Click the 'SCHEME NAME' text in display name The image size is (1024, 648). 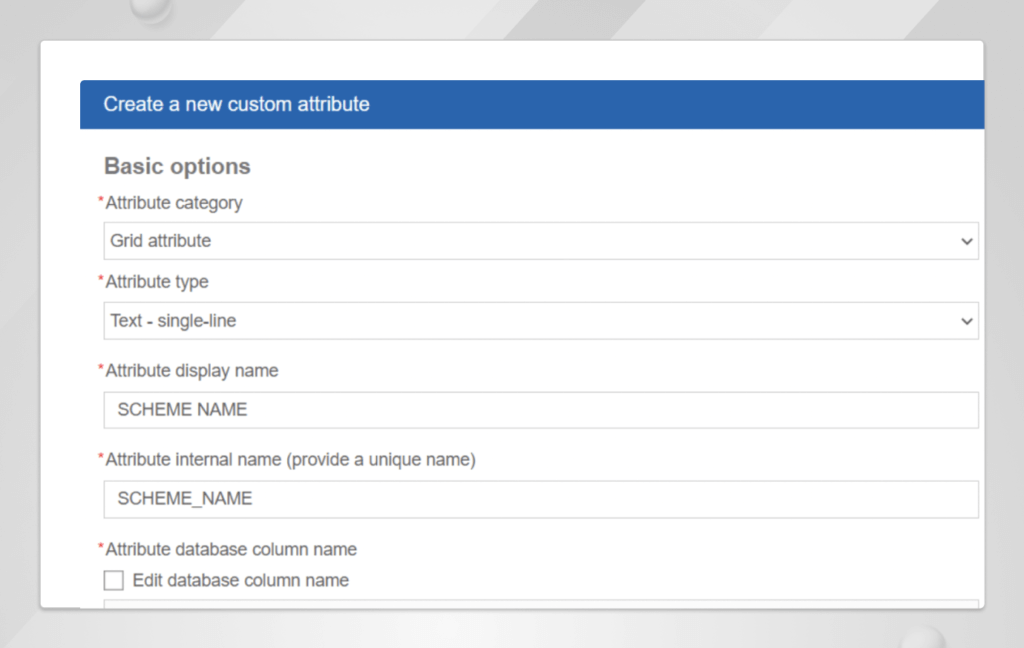[x=182, y=410]
